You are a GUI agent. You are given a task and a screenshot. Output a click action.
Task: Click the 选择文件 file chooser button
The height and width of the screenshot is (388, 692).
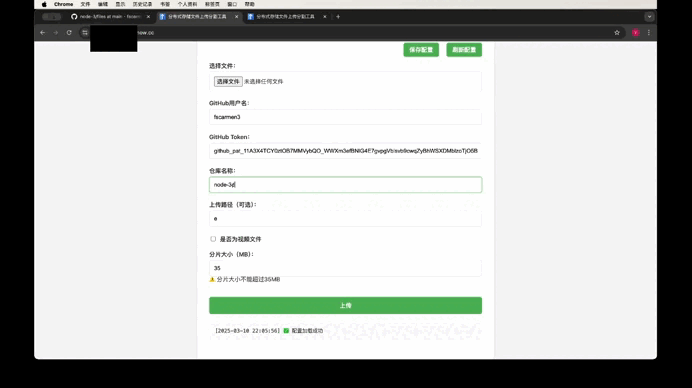click(228, 82)
